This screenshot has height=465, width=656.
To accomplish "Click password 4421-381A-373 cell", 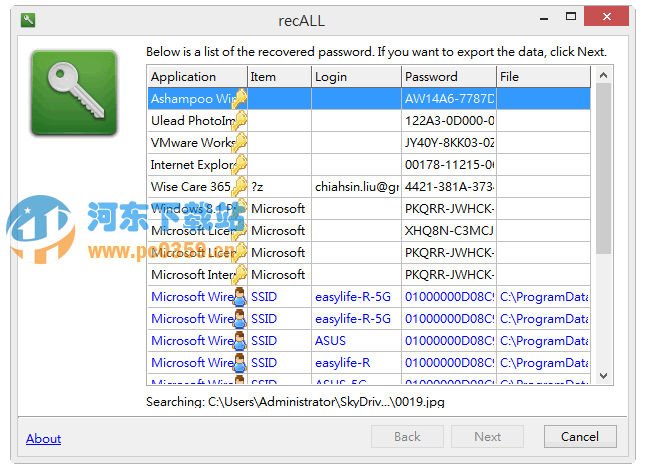I will click(x=449, y=187).
